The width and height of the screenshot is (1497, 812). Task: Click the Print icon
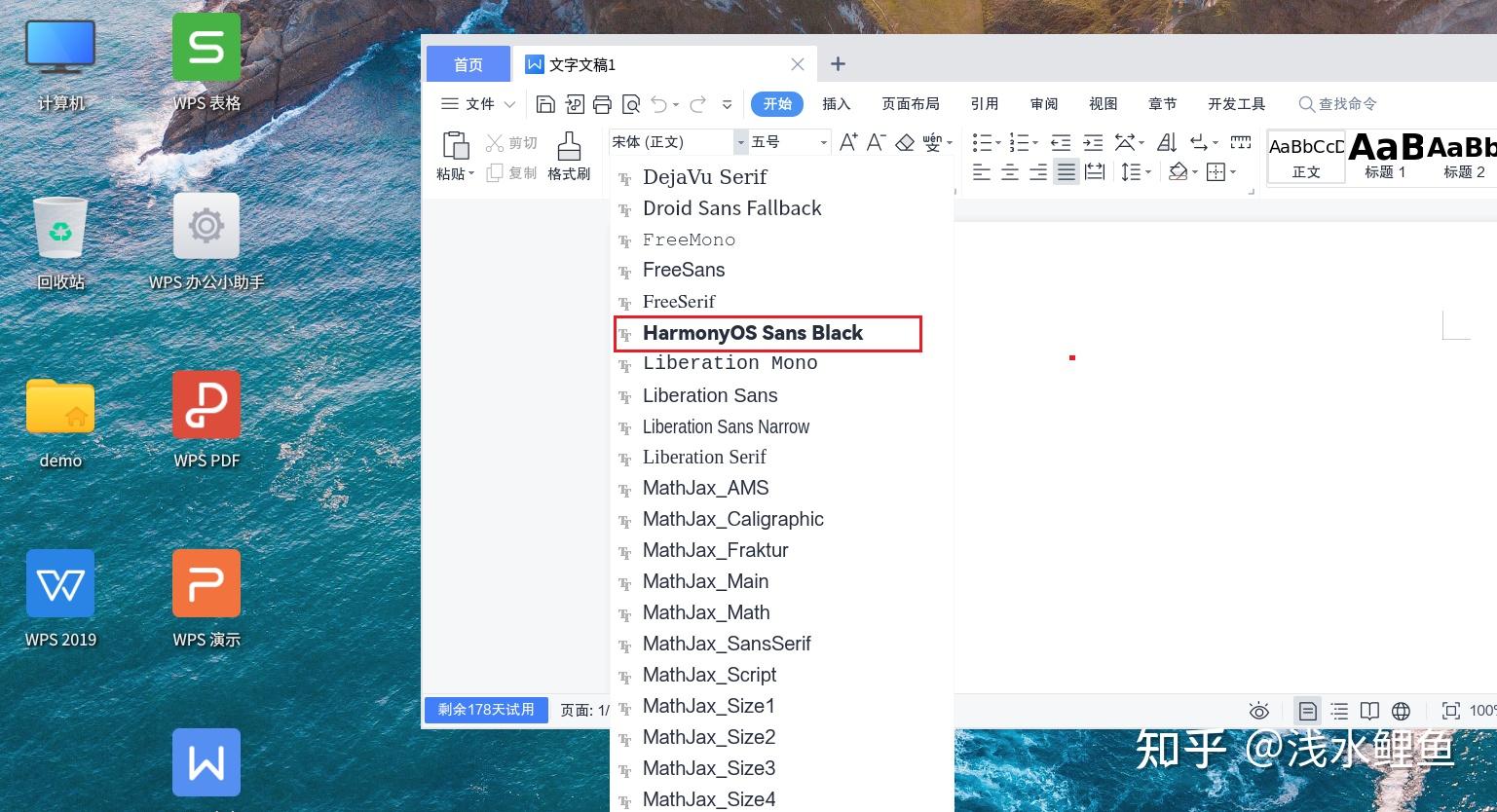602,104
